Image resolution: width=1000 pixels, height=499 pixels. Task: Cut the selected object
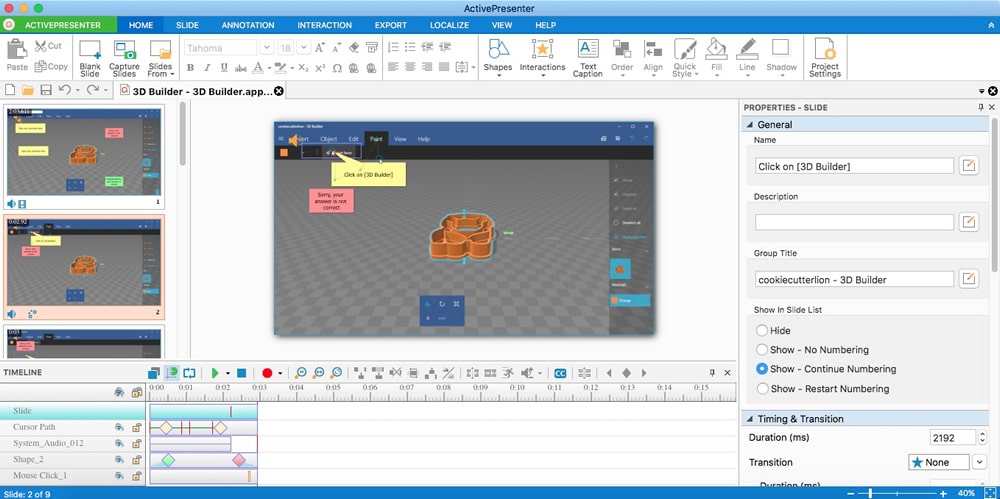[x=48, y=46]
